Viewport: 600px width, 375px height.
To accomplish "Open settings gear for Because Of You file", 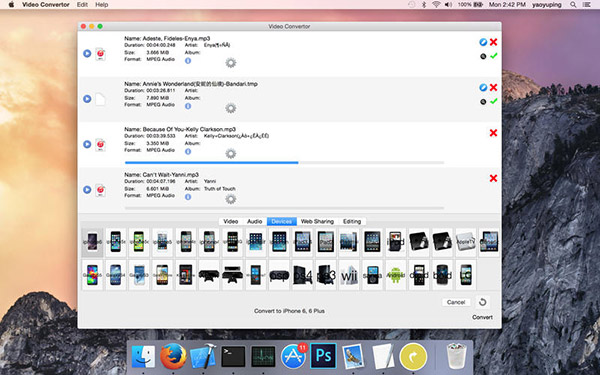I will tap(230, 153).
